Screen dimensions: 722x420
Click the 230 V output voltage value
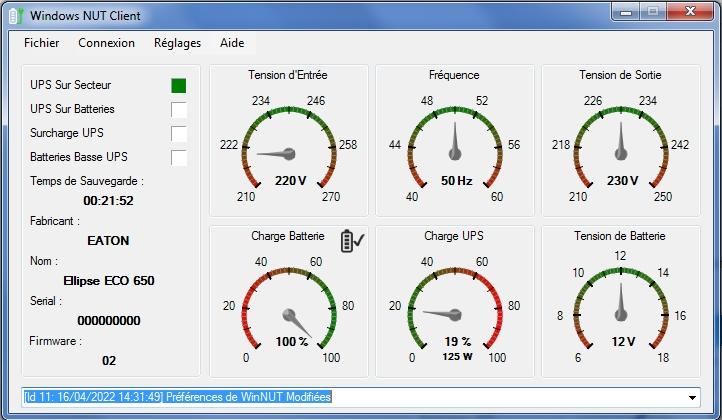click(x=623, y=181)
